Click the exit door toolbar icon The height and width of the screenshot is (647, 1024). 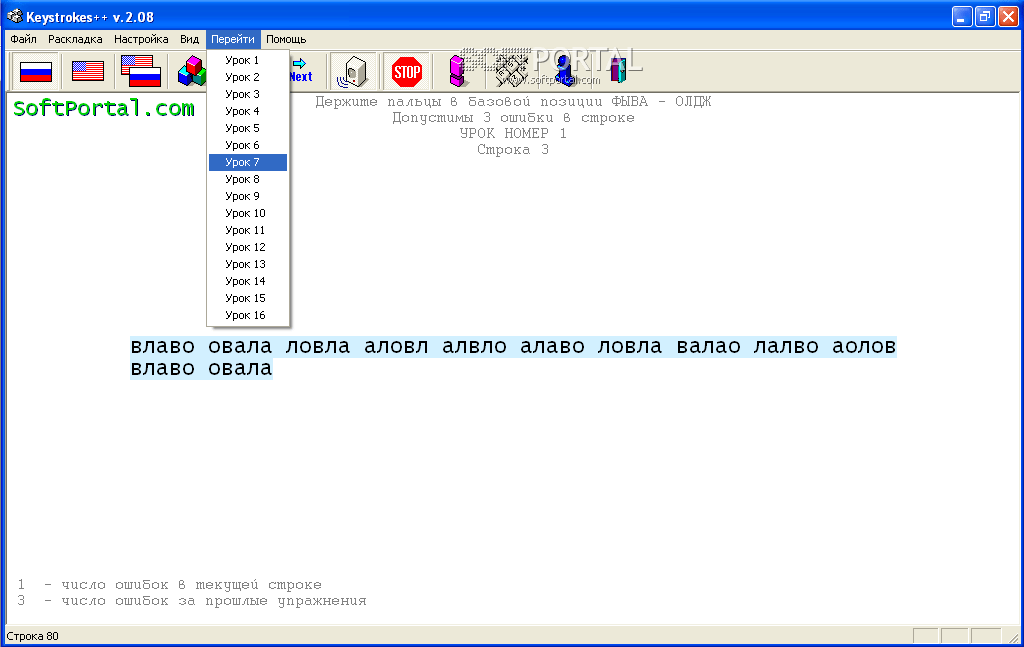tap(618, 71)
